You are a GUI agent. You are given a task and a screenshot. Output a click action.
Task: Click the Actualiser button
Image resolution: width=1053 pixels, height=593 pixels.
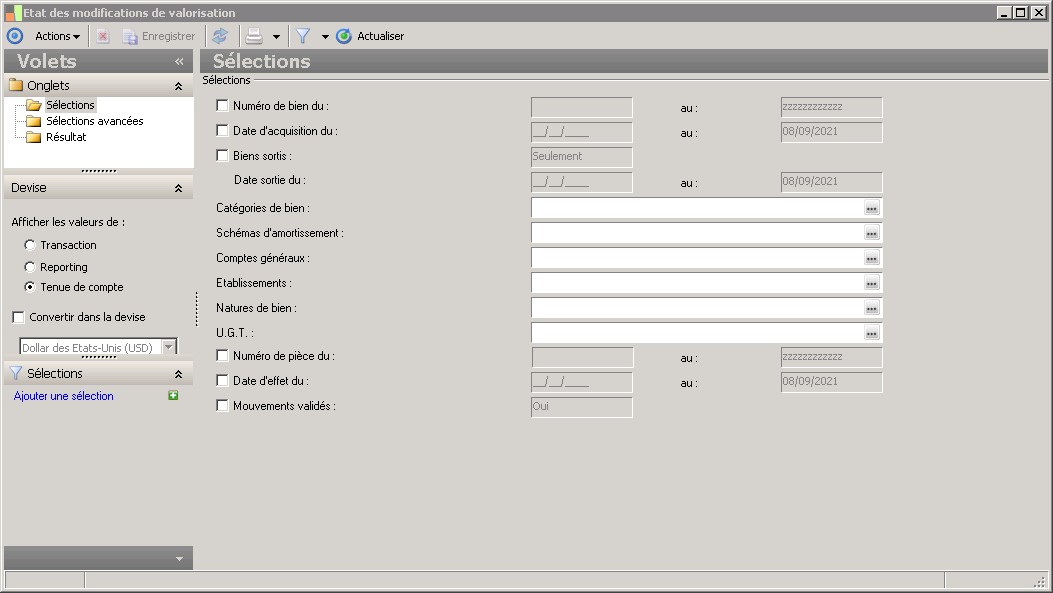[371, 36]
